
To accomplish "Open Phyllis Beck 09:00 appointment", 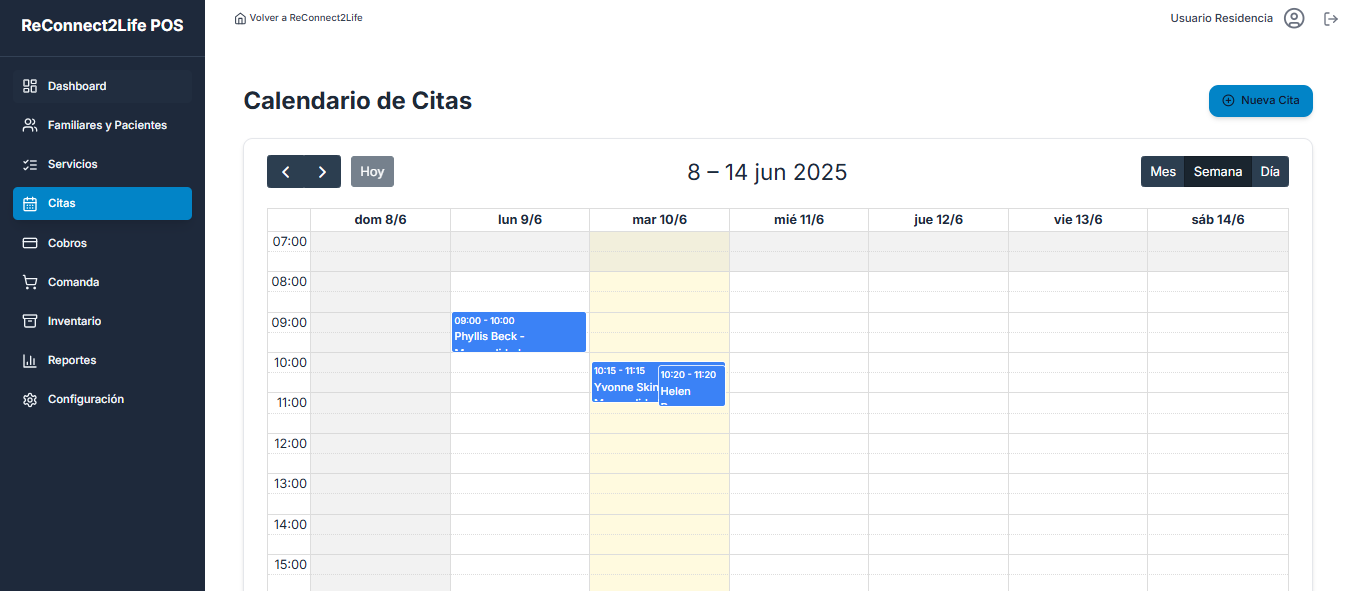I will 519,332.
